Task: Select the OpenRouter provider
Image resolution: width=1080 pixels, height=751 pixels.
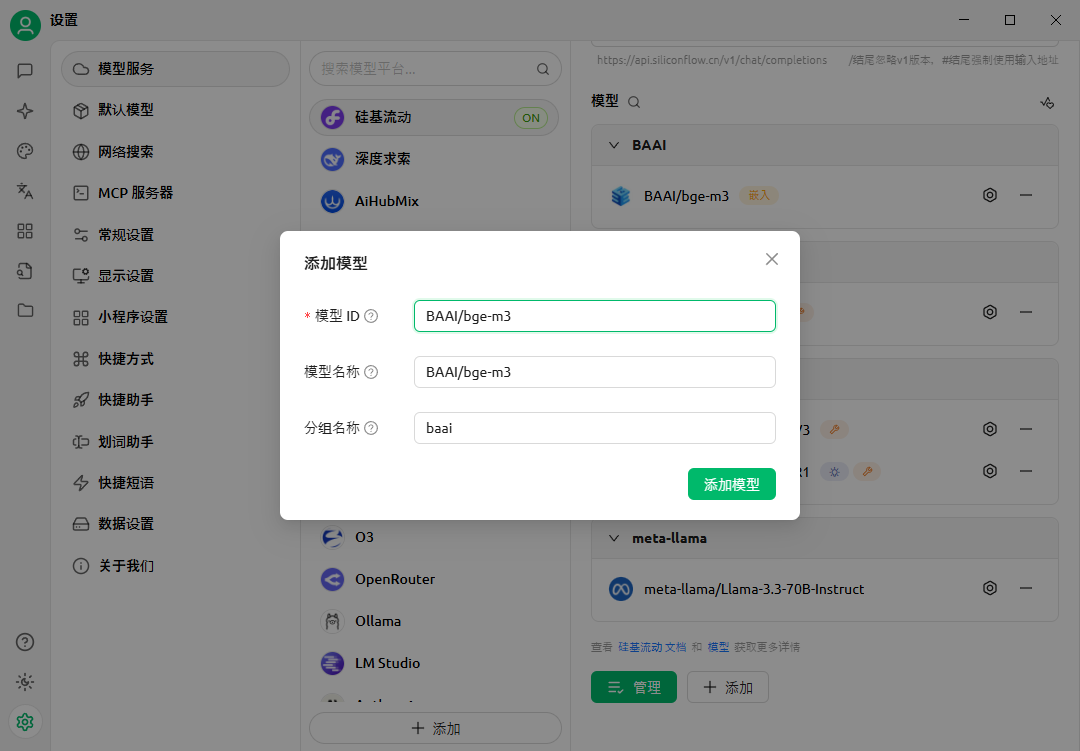Action: point(434,579)
